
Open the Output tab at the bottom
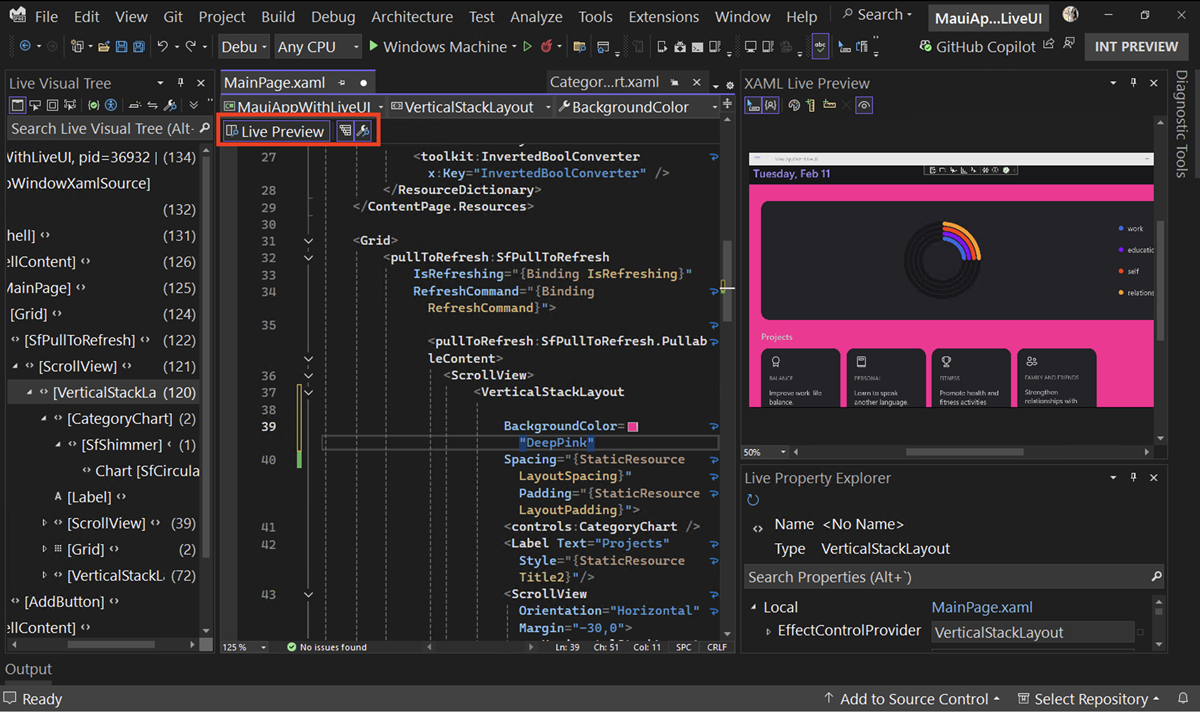click(x=28, y=669)
